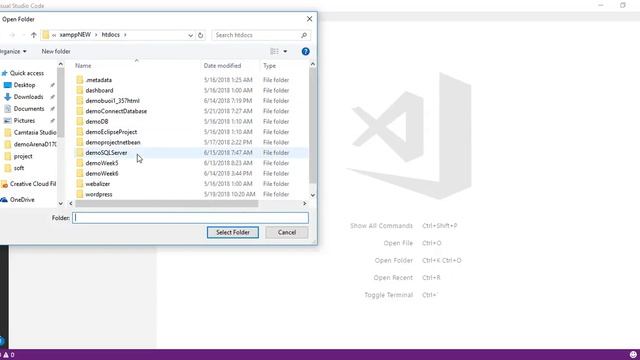This screenshot has width=640, height=360.
Task: Click horizontal scrollbar left arrow
Action: [x=71, y=203]
